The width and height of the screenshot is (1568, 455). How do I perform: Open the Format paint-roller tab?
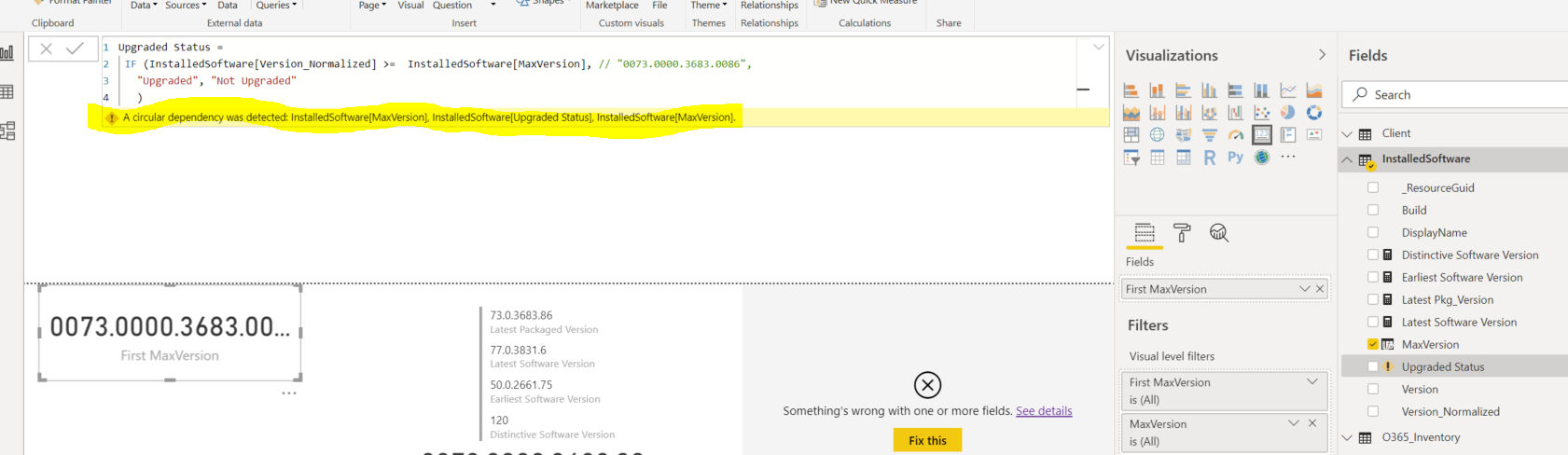coord(1182,233)
